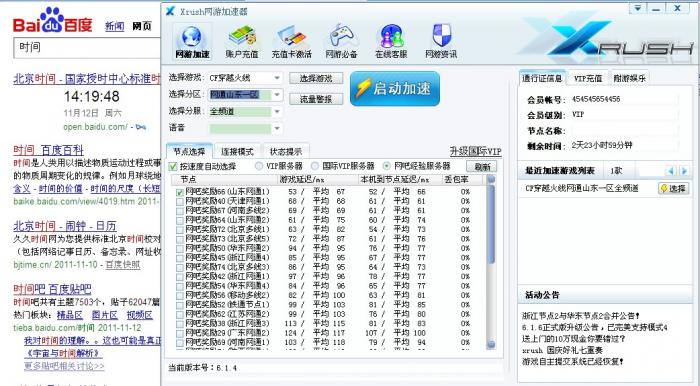Image resolution: width=700 pixels, height=386 pixels.
Task: Switch to the 附游娱乐 tab
Action: (x=629, y=78)
